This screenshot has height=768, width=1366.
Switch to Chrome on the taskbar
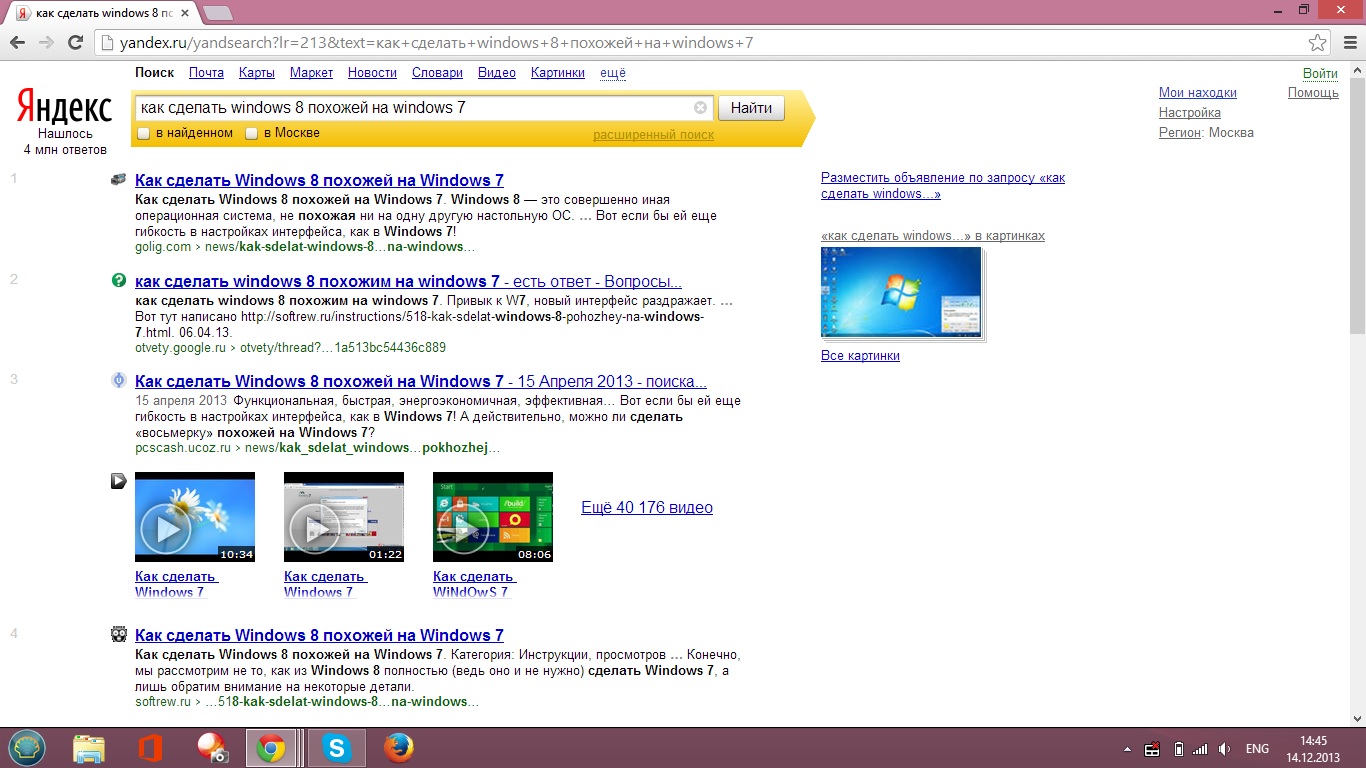coord(271,748)
